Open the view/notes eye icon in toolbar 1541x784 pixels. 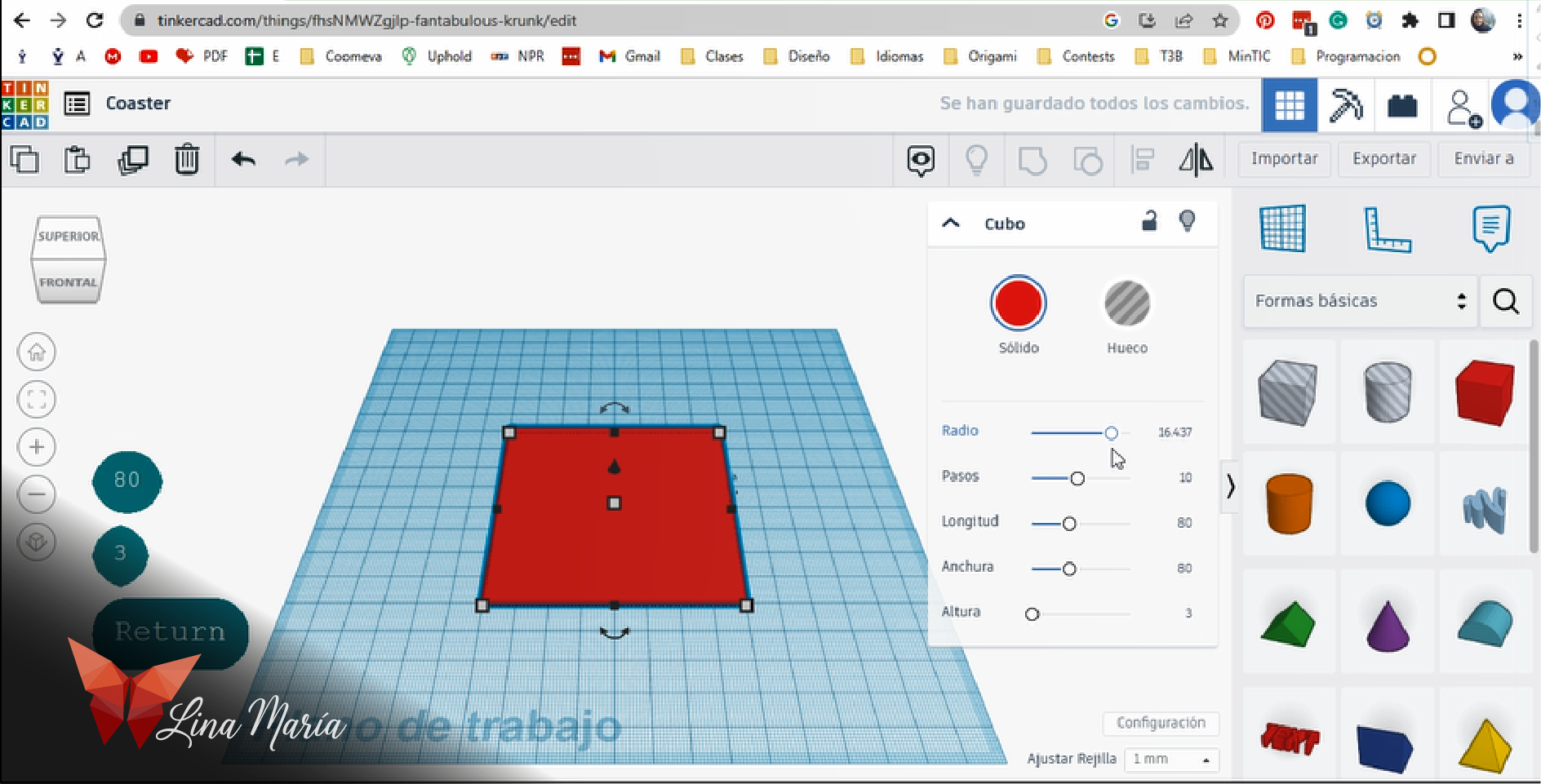pyautogui.click(x=921, y=160)
